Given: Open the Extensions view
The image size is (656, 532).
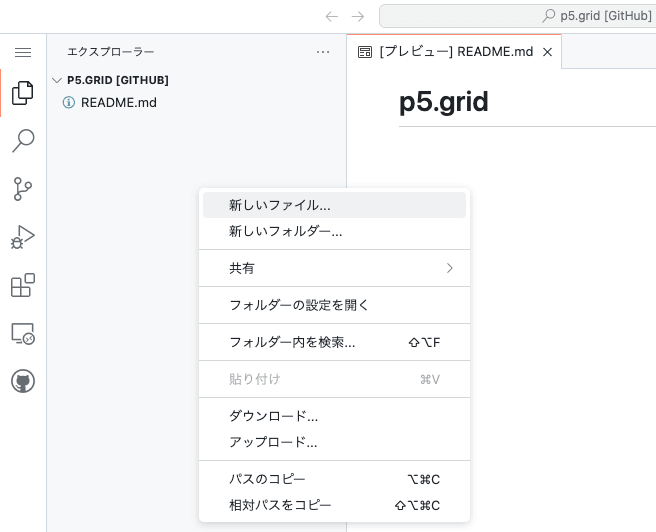Looking at the screenshot, I should pyautogui.click(x=22, y=285).
